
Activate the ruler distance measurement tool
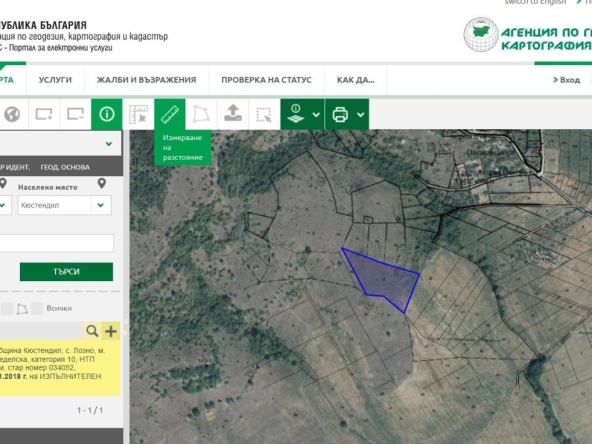[170, 114]
